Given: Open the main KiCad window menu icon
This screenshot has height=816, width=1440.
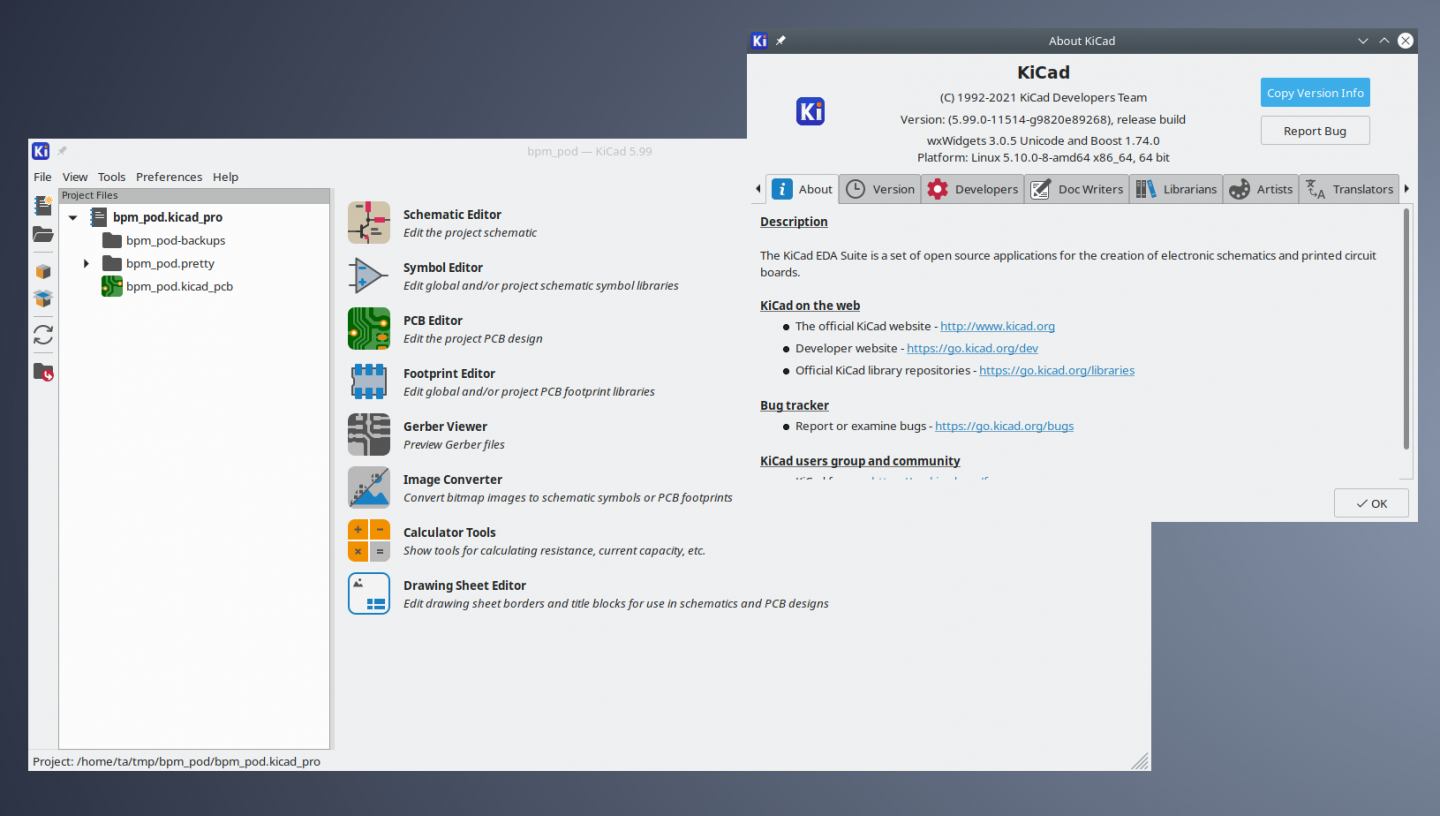Looking at the screenshot, I should [41, 151].
